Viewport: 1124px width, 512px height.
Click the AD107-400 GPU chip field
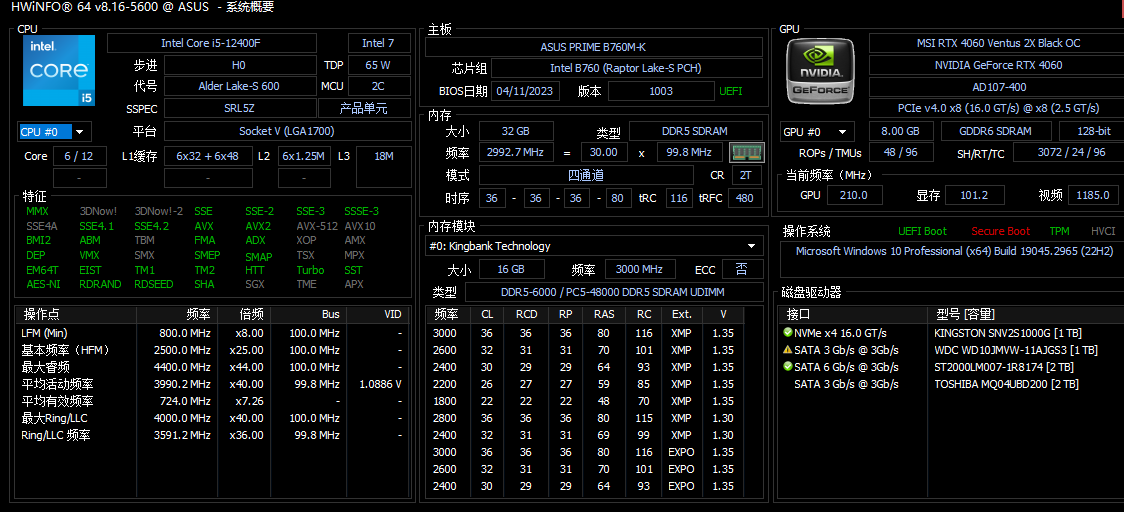click(x=998, y=87)
